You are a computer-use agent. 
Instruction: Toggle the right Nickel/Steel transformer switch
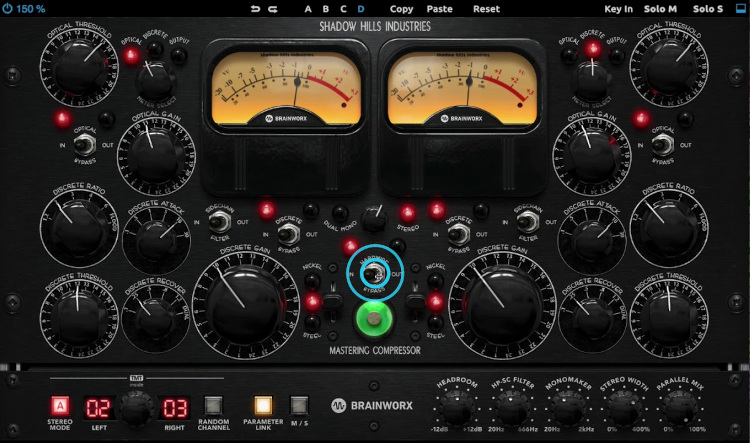point(415,300)
